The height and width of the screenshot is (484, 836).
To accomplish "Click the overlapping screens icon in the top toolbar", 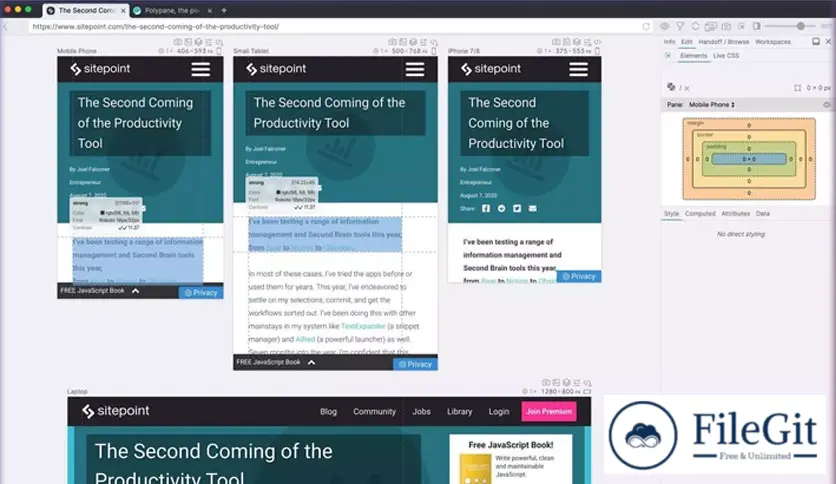I will click(x=710, y=26).
